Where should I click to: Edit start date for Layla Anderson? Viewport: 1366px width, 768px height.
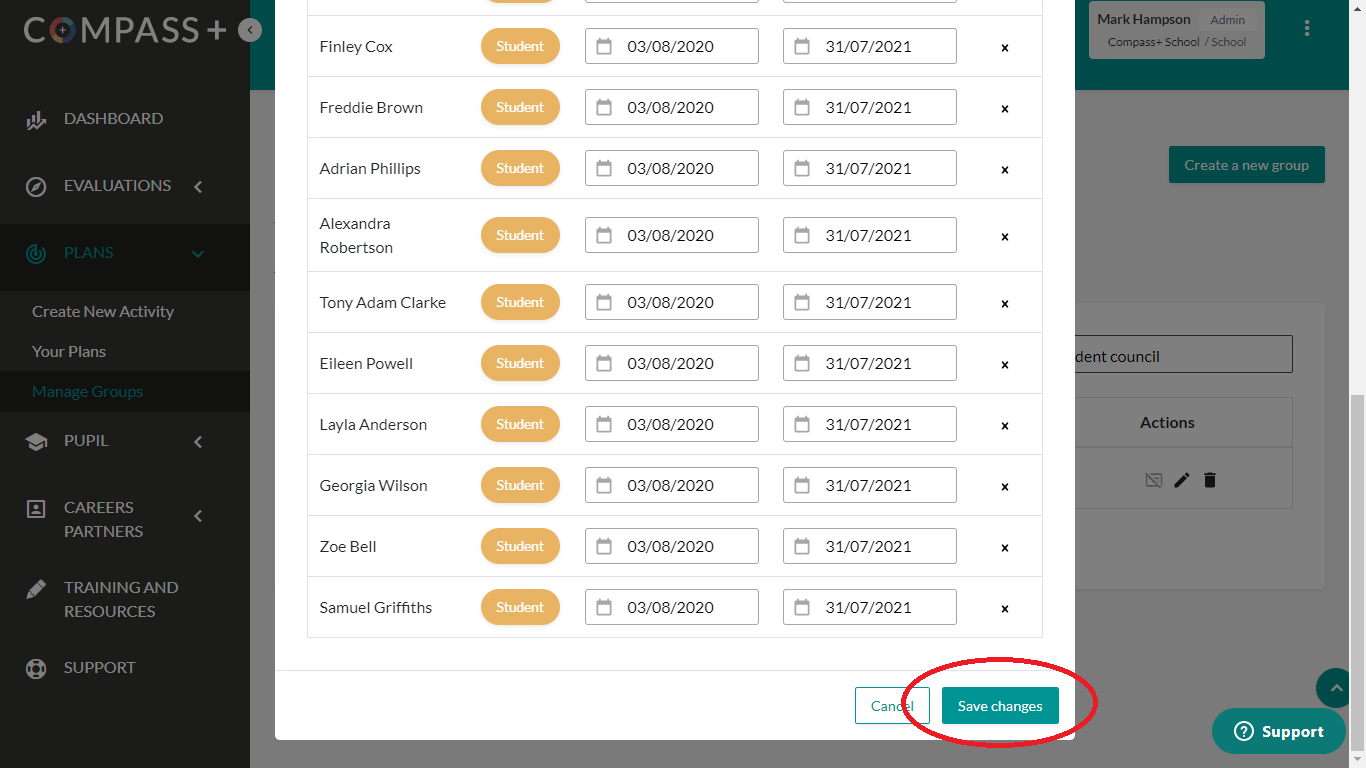click(672, 424)
